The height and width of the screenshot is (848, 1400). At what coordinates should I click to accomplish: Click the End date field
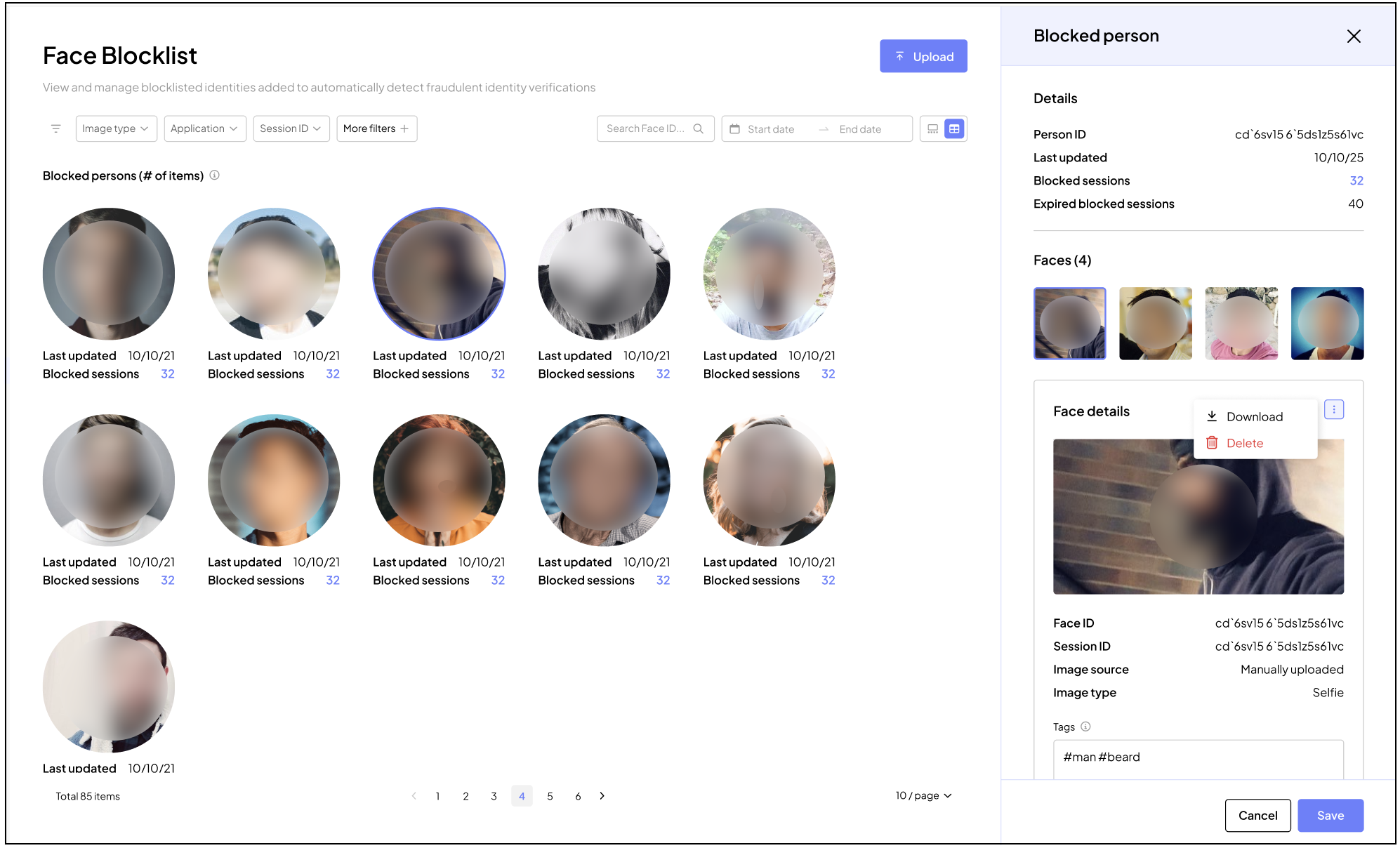coord(860,129)
